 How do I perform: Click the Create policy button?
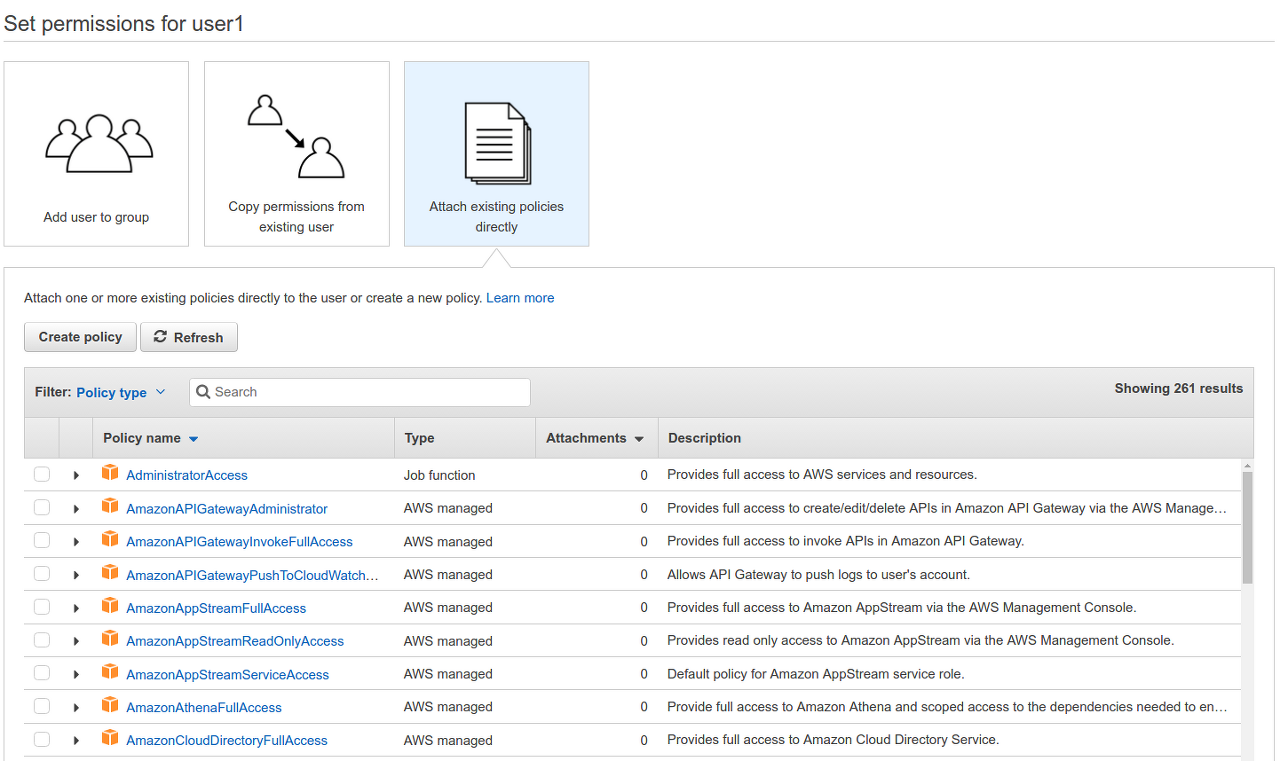[x=80, y=337]
